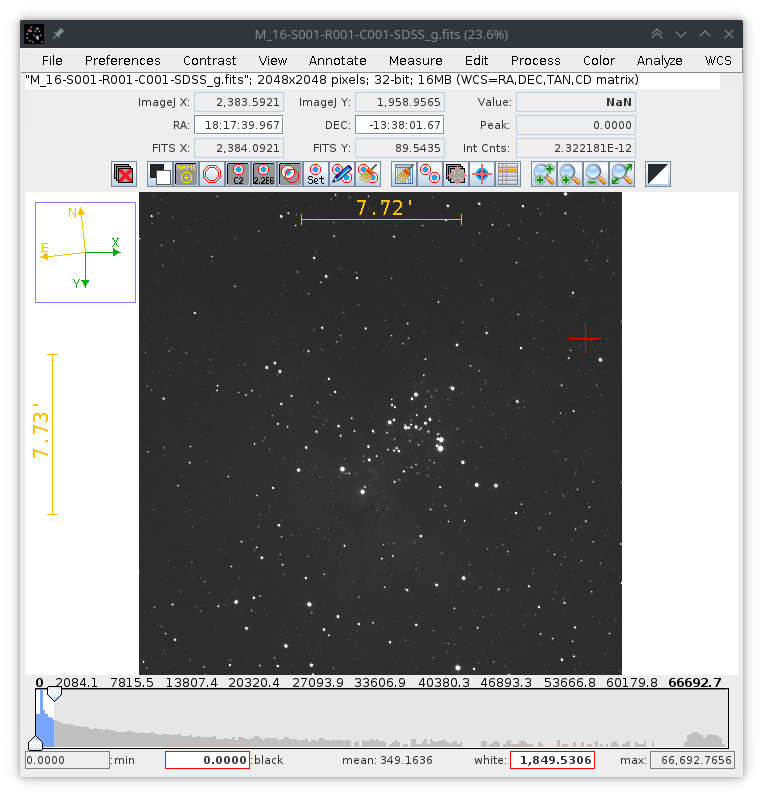Screen dimensions: 763x797
Task: Click the FITS header info subtitle line
Action: (332, 80)
